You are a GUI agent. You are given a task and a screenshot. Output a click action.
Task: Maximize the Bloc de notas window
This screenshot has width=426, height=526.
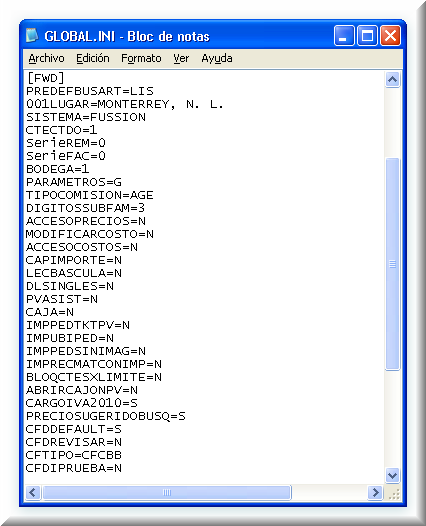point(367,35)
